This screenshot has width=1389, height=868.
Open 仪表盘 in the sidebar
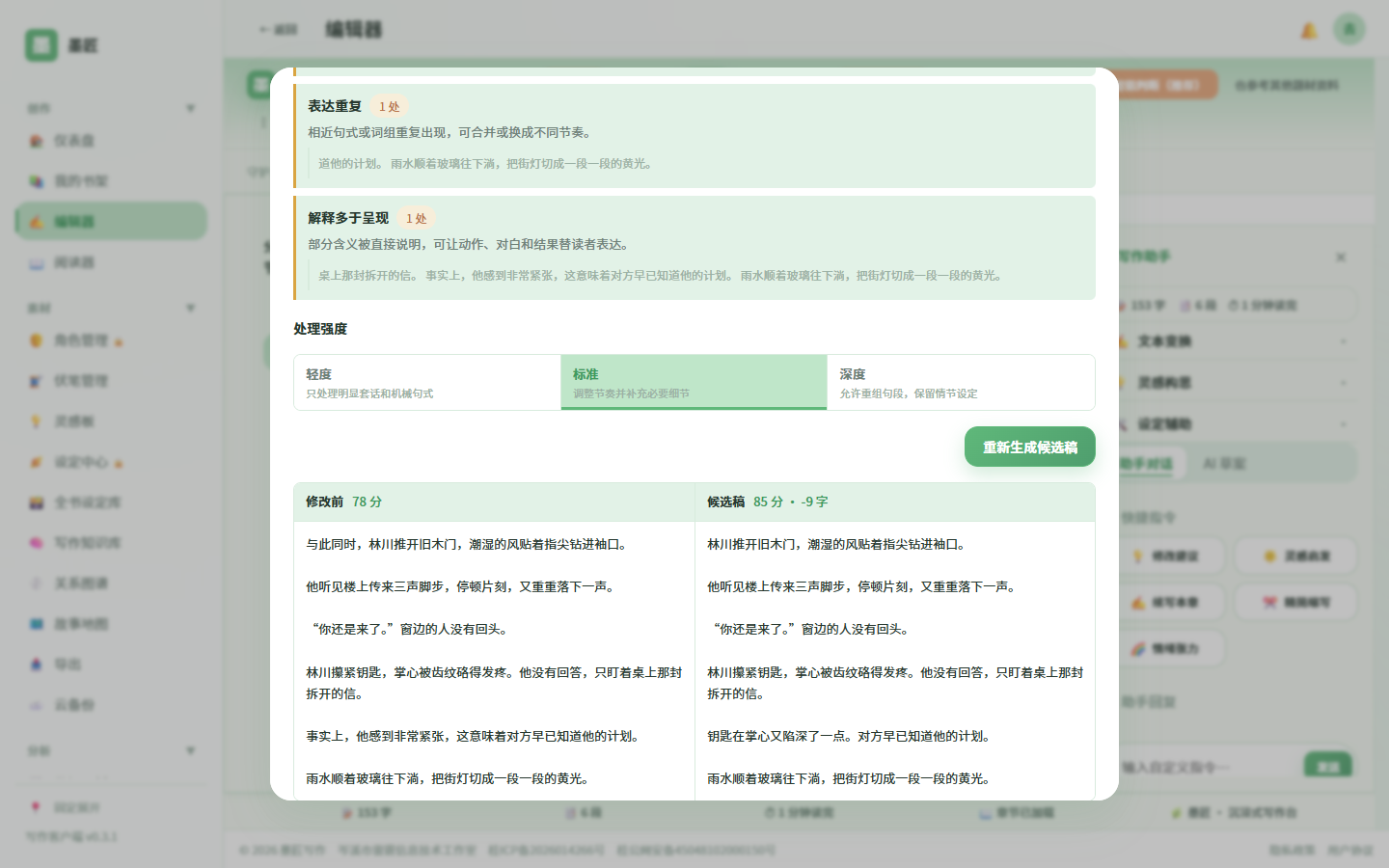[x=111, y=141]
